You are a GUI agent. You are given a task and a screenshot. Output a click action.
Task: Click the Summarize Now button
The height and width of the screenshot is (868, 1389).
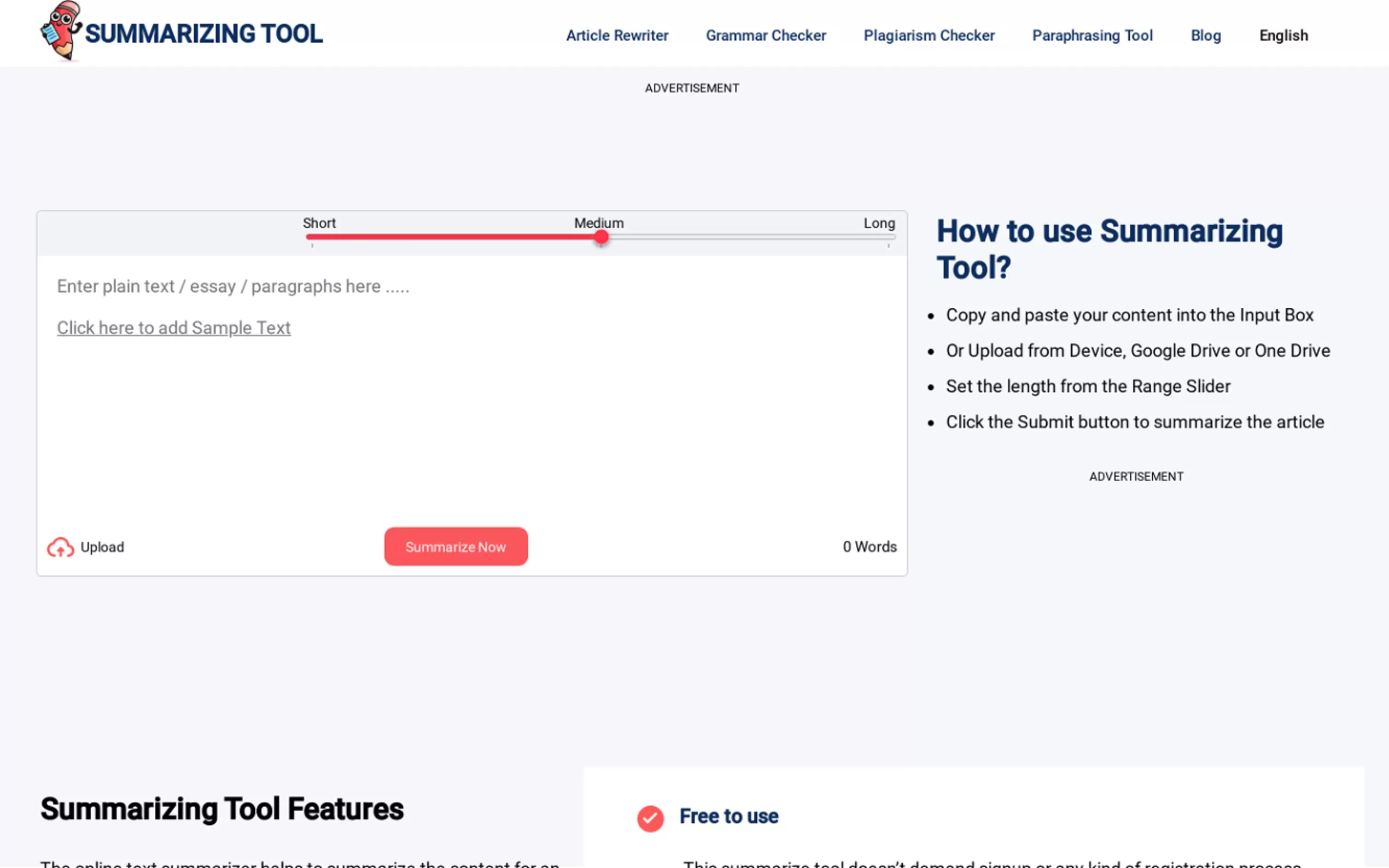click(456, 547)
